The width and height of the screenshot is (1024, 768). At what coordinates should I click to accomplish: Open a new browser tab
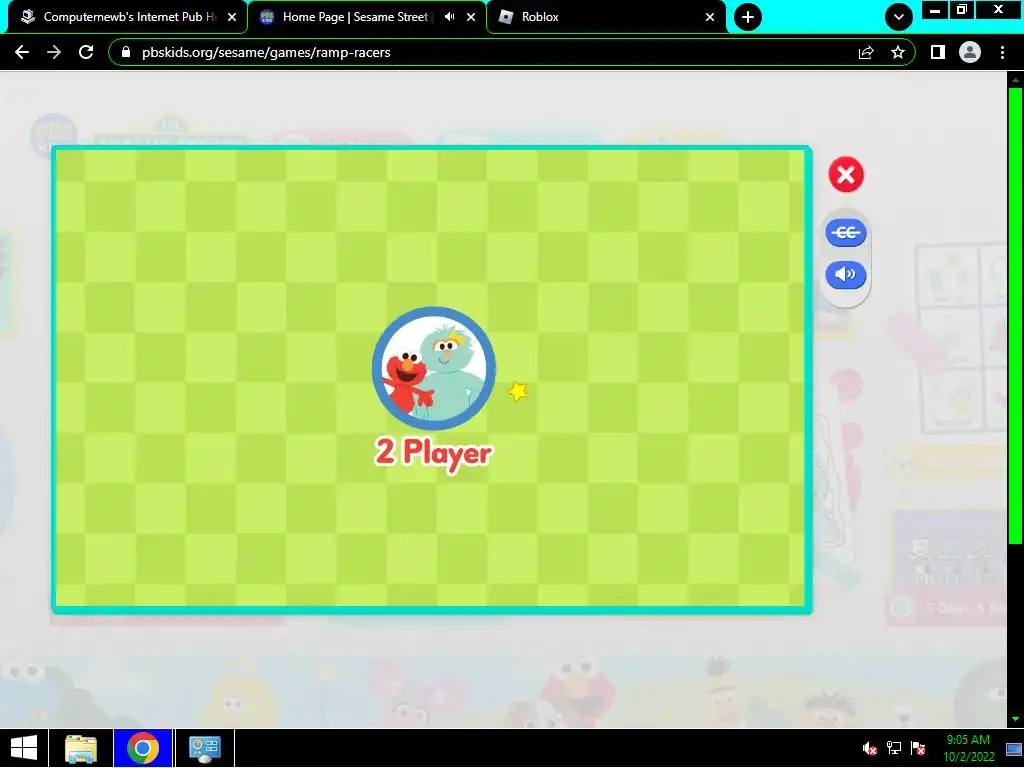[748, 17]
